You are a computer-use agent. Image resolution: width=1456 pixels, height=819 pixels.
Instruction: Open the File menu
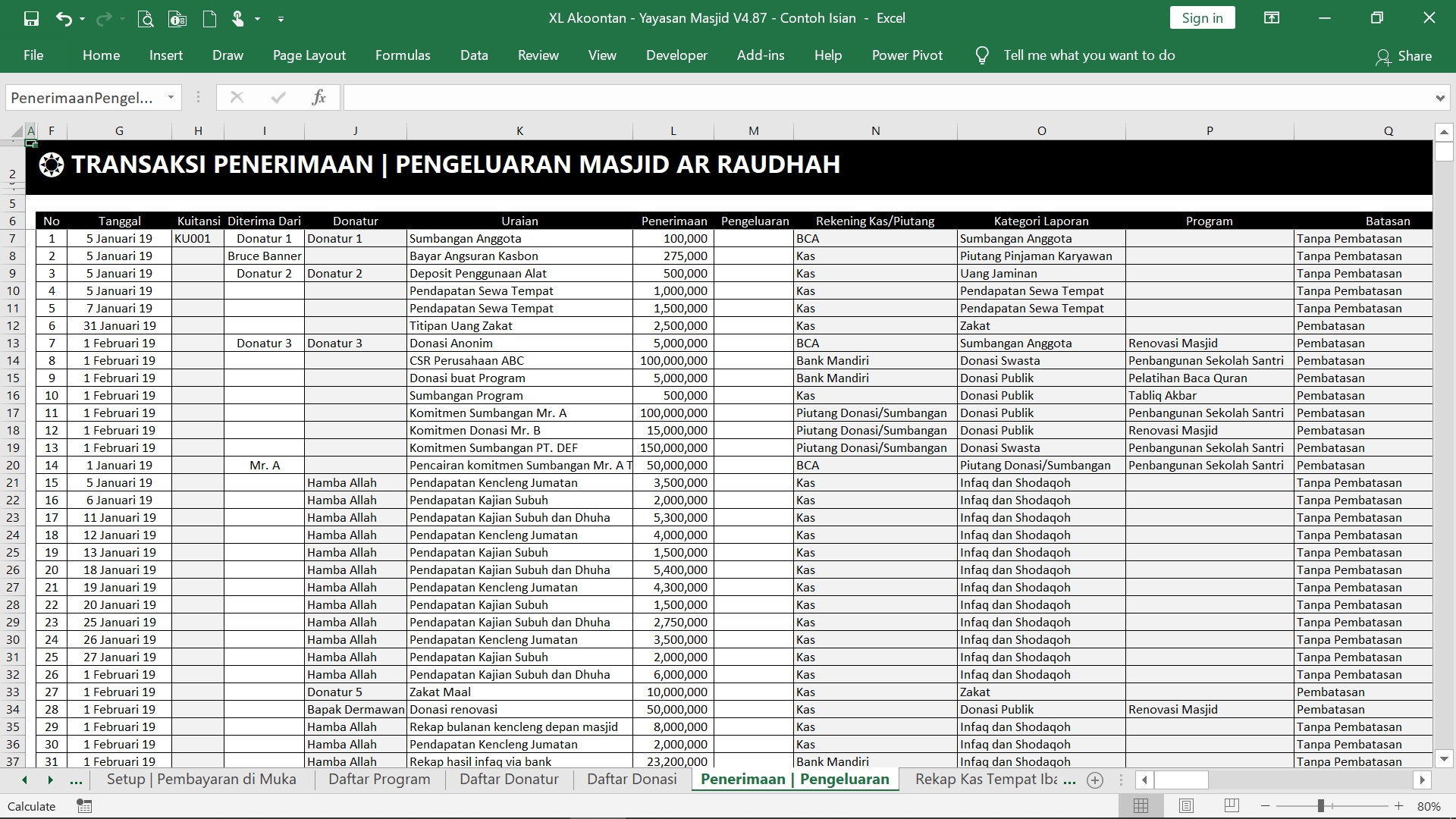click(33, 55)
